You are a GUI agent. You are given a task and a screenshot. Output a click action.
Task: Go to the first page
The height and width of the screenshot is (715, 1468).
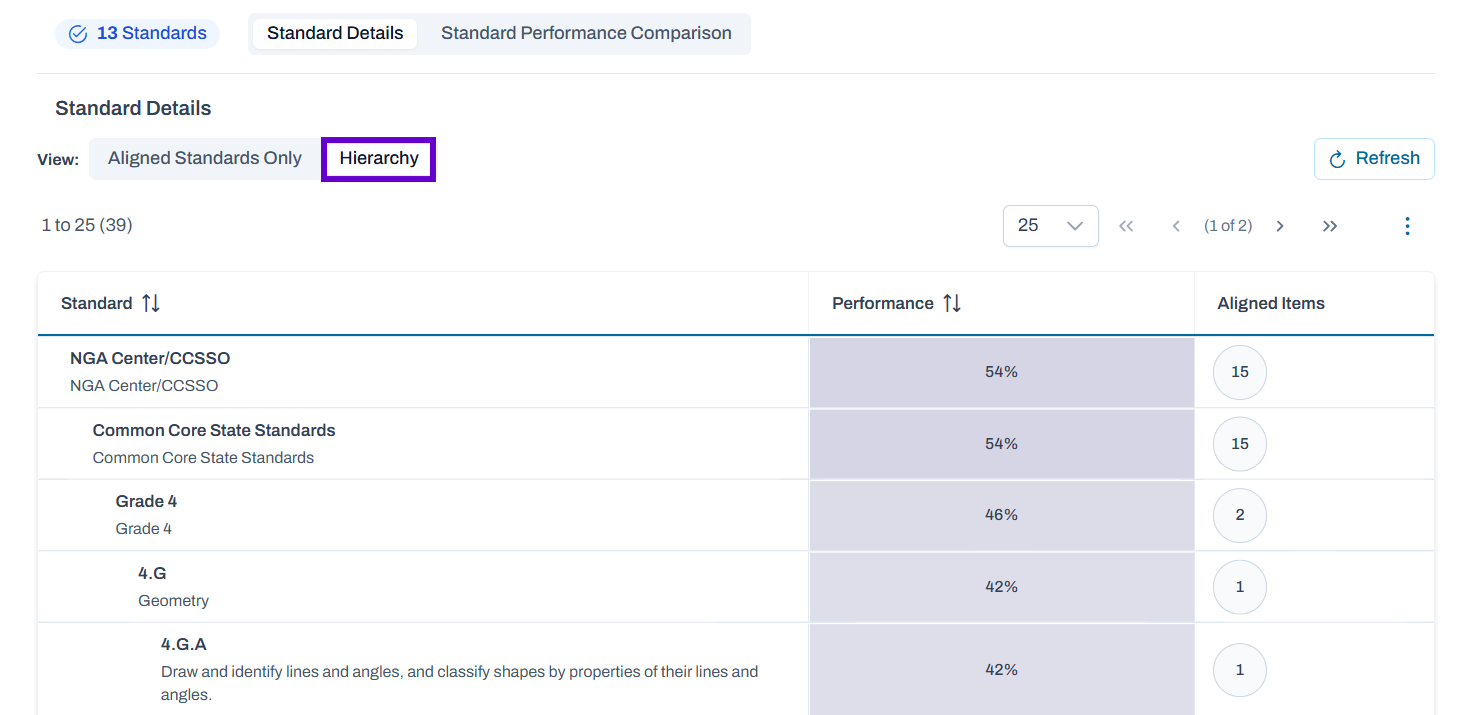click(1126, 226)
